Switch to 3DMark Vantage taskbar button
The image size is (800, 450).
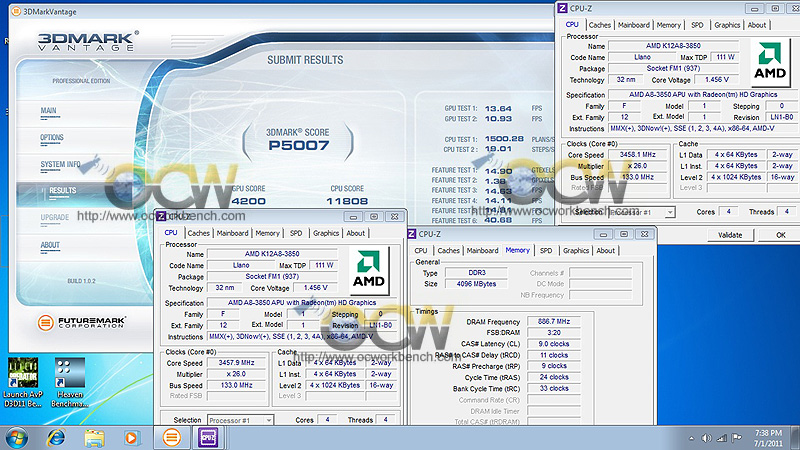point(171,438)
